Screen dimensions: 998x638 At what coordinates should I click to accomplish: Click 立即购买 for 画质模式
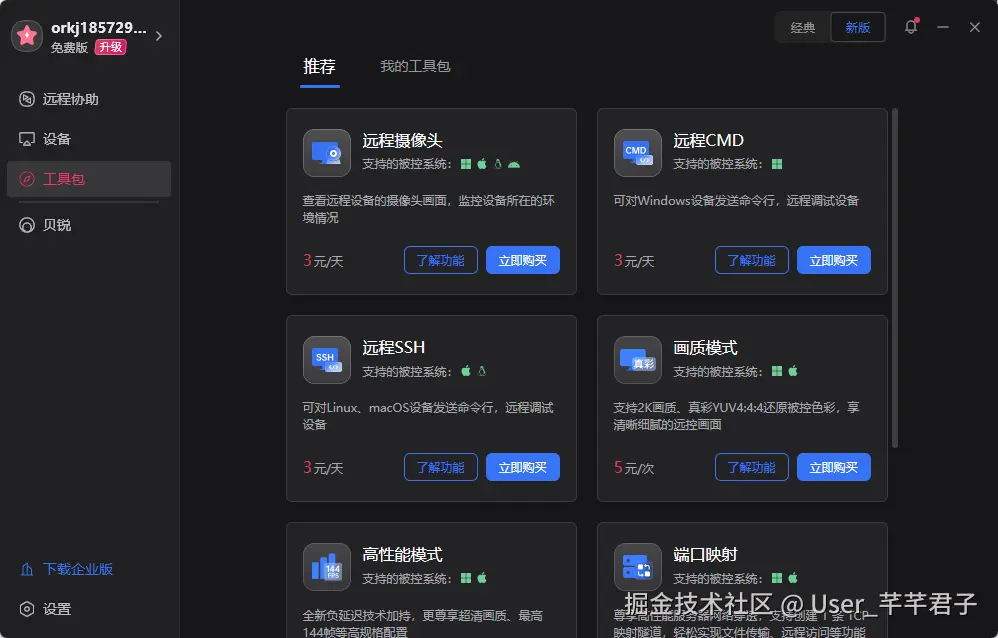[x=834, y=467]
